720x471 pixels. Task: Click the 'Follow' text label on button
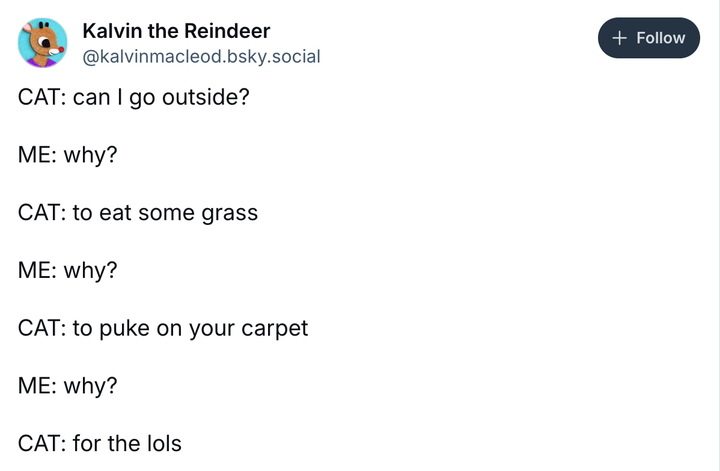click(661, 38)
